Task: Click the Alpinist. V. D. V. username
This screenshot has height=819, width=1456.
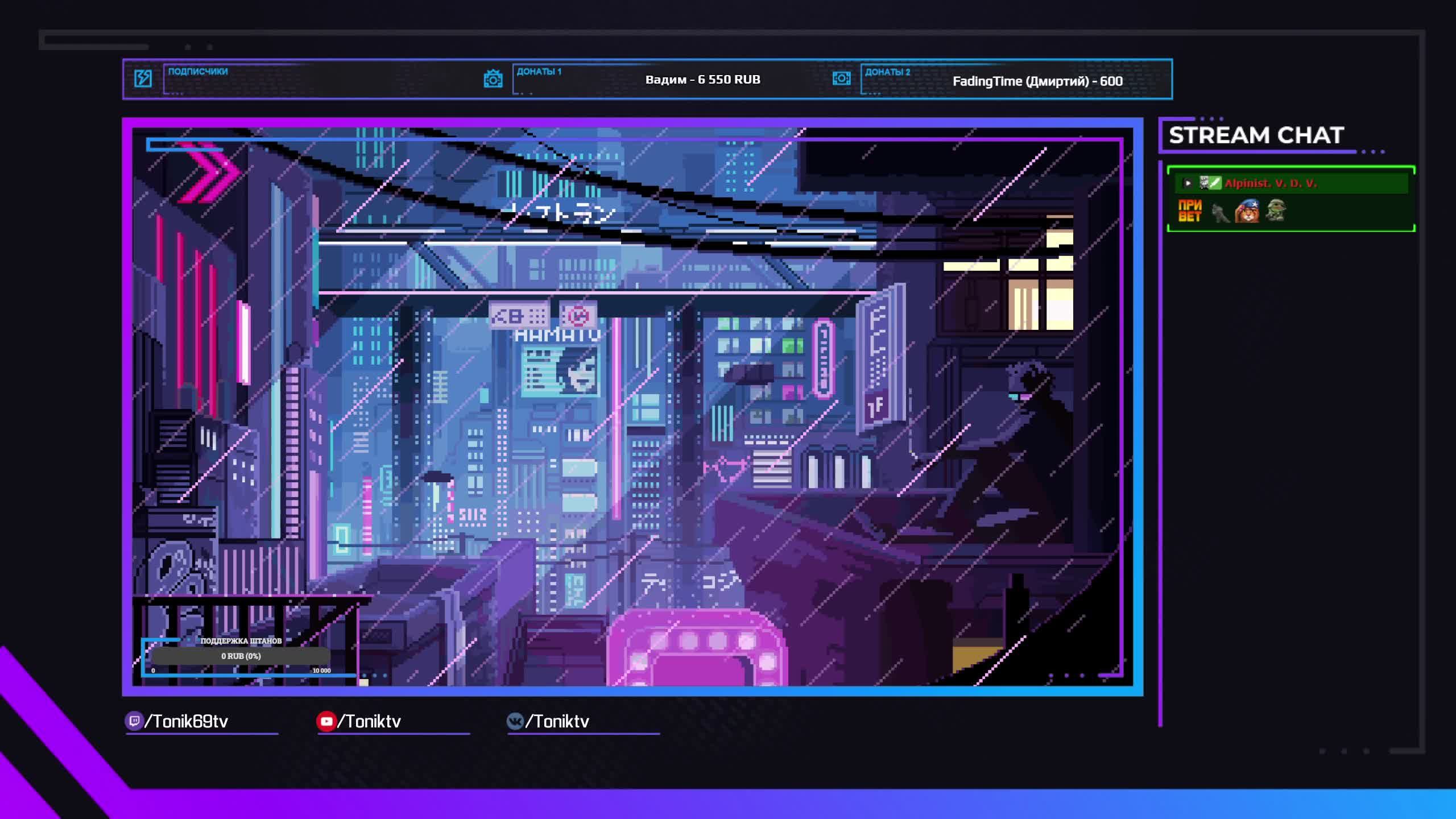Action: [1270, 183]
